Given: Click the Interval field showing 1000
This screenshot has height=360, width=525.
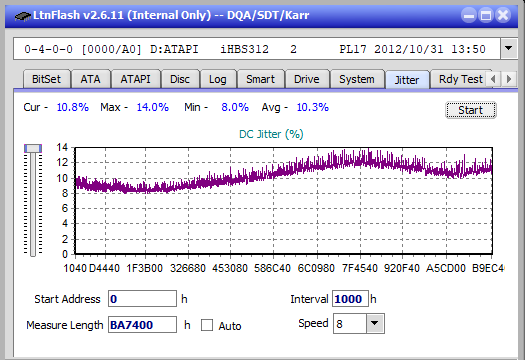Looking at the screenshot, I should [350, 299].
